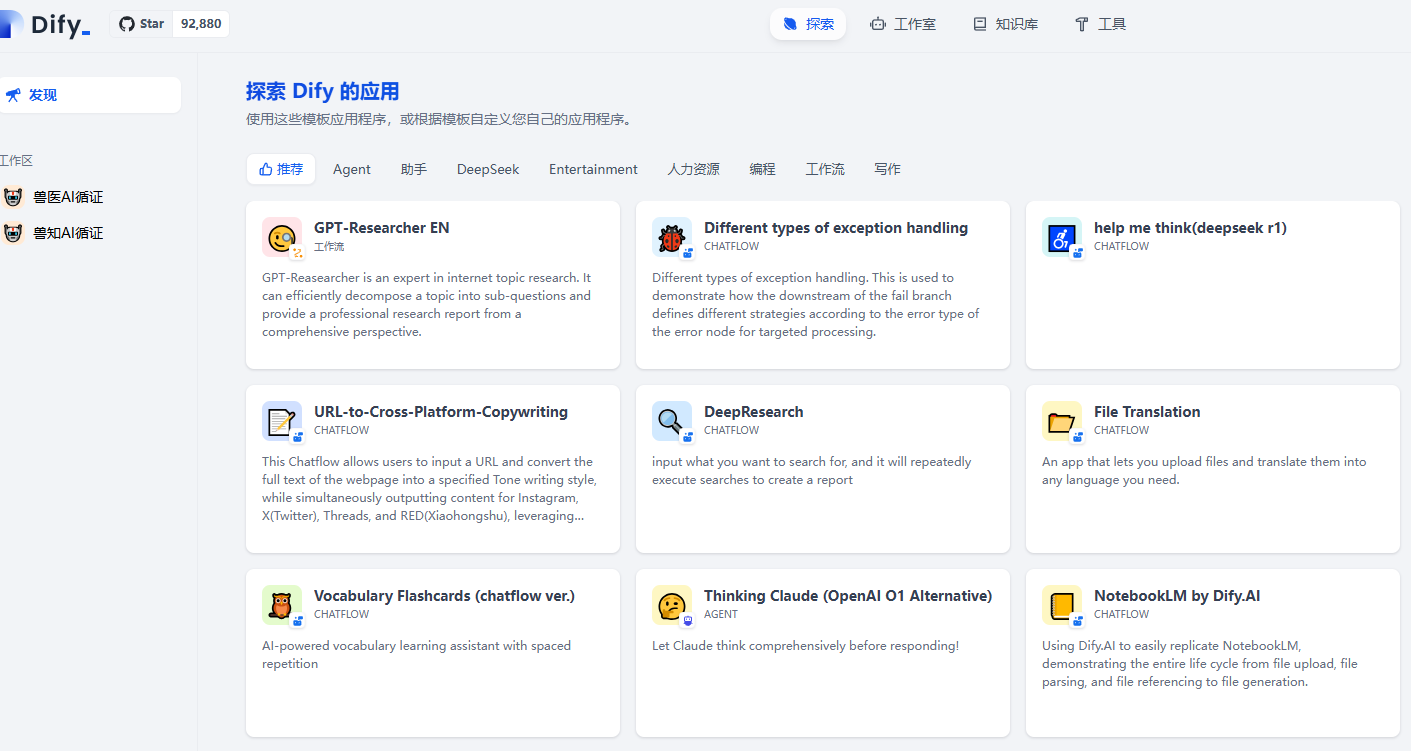The image size is (1411, 751).
Task: Click the Dify logo
Action: [x=46, y=25]
